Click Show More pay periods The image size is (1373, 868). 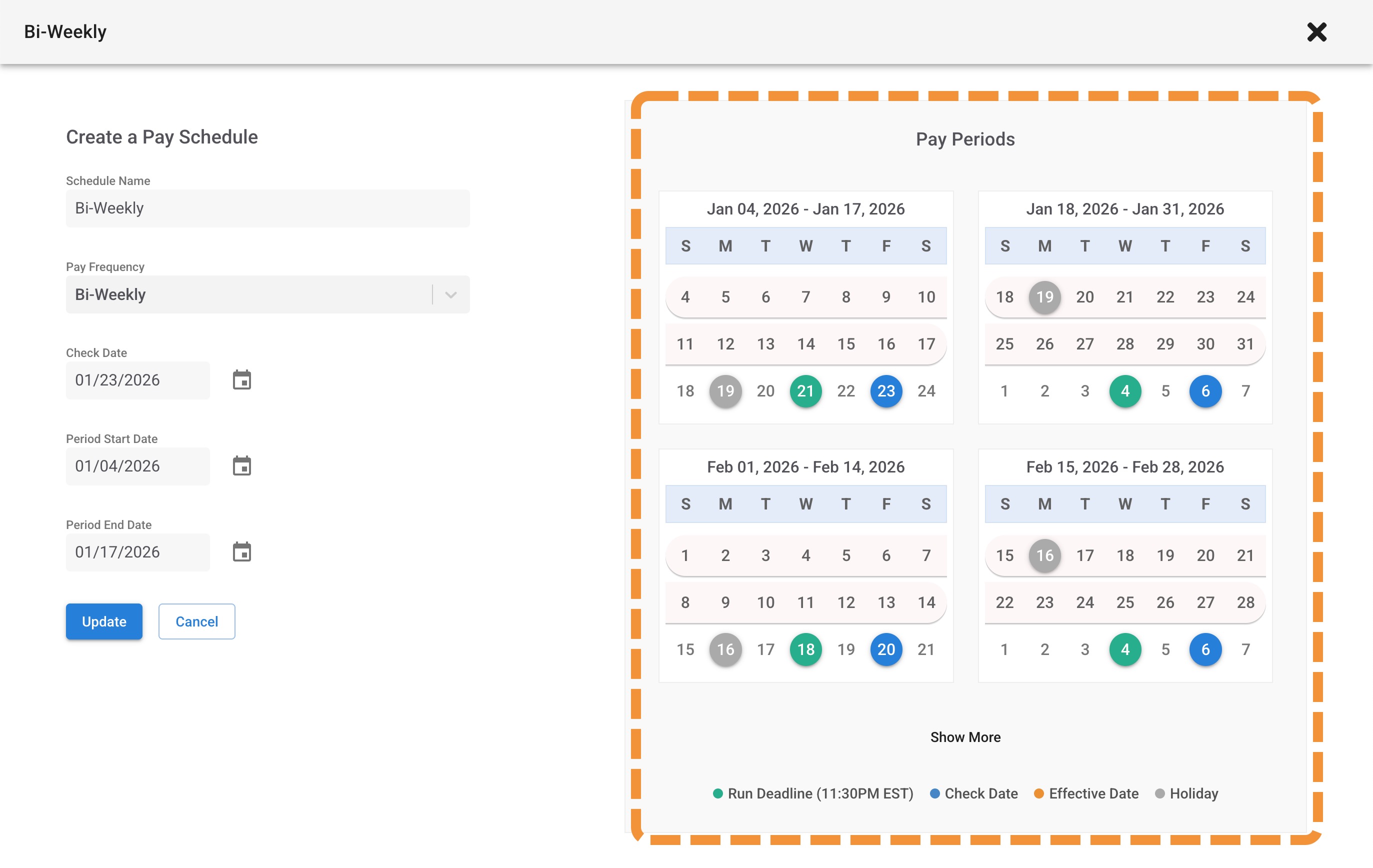point(964,737)
